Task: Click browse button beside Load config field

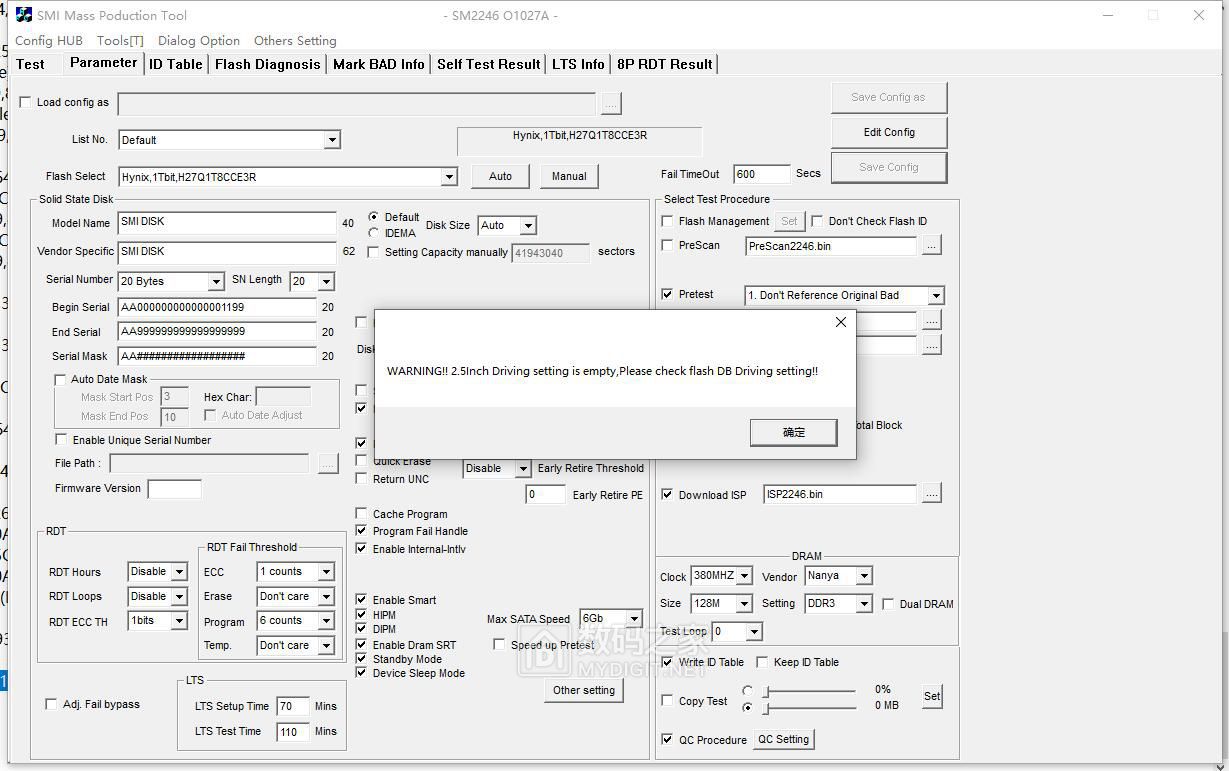Action: coord(611,103)
